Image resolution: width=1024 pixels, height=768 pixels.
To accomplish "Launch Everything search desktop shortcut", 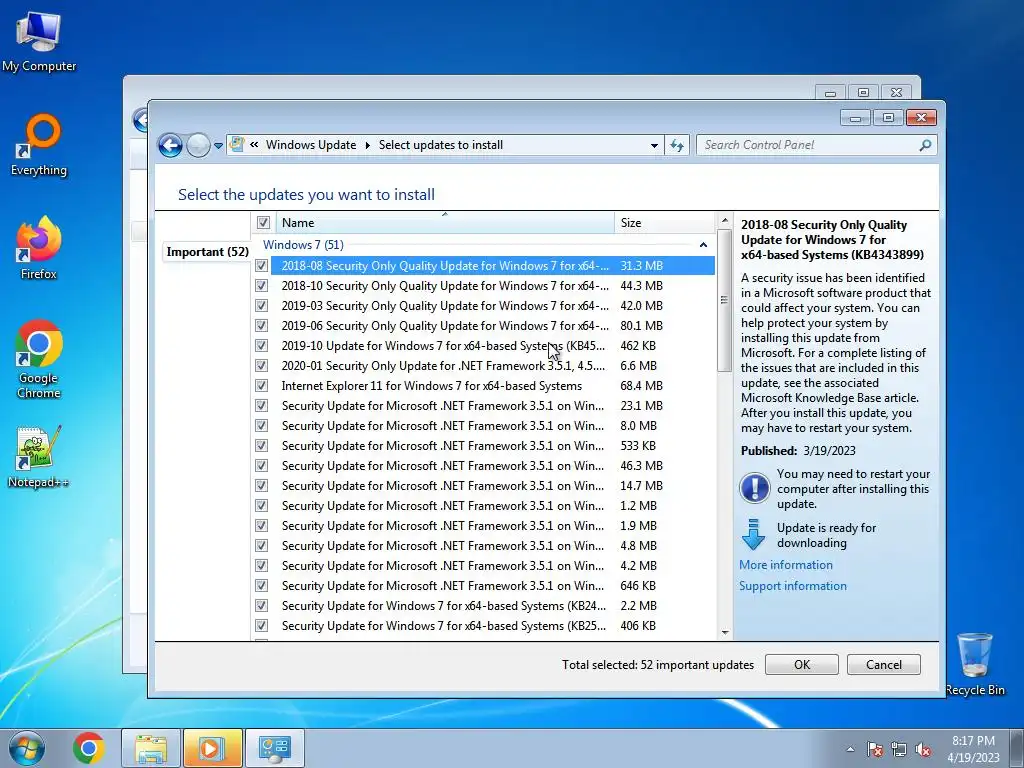I will coord(39,145).
